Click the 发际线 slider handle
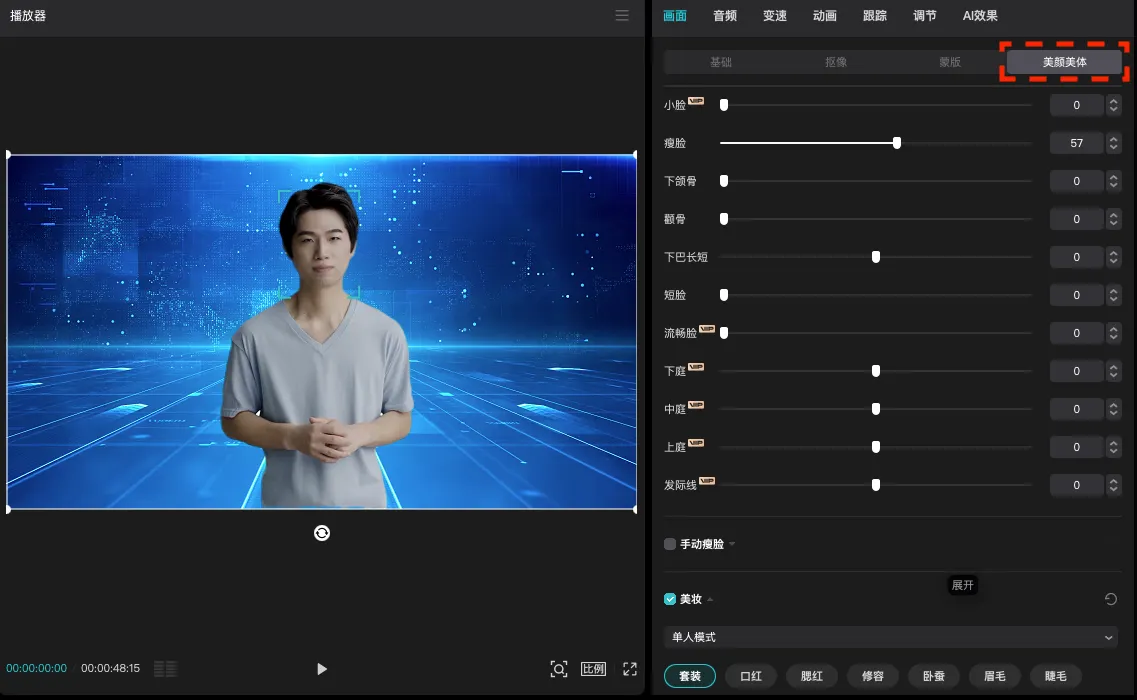 876,485
